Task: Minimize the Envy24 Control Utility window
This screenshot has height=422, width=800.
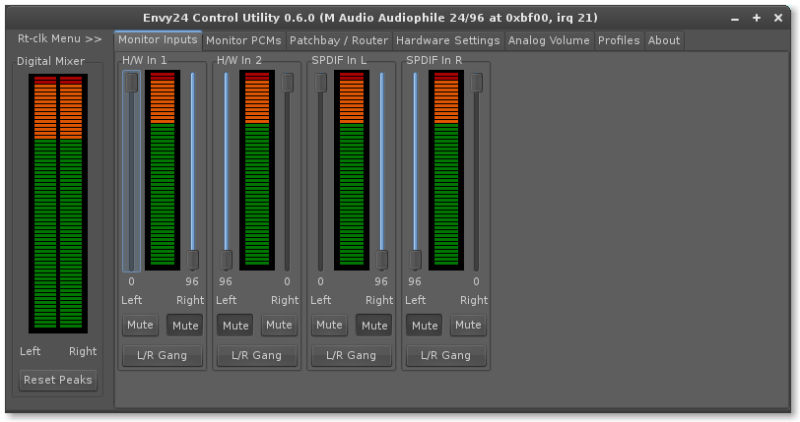Action: point(735,18)
